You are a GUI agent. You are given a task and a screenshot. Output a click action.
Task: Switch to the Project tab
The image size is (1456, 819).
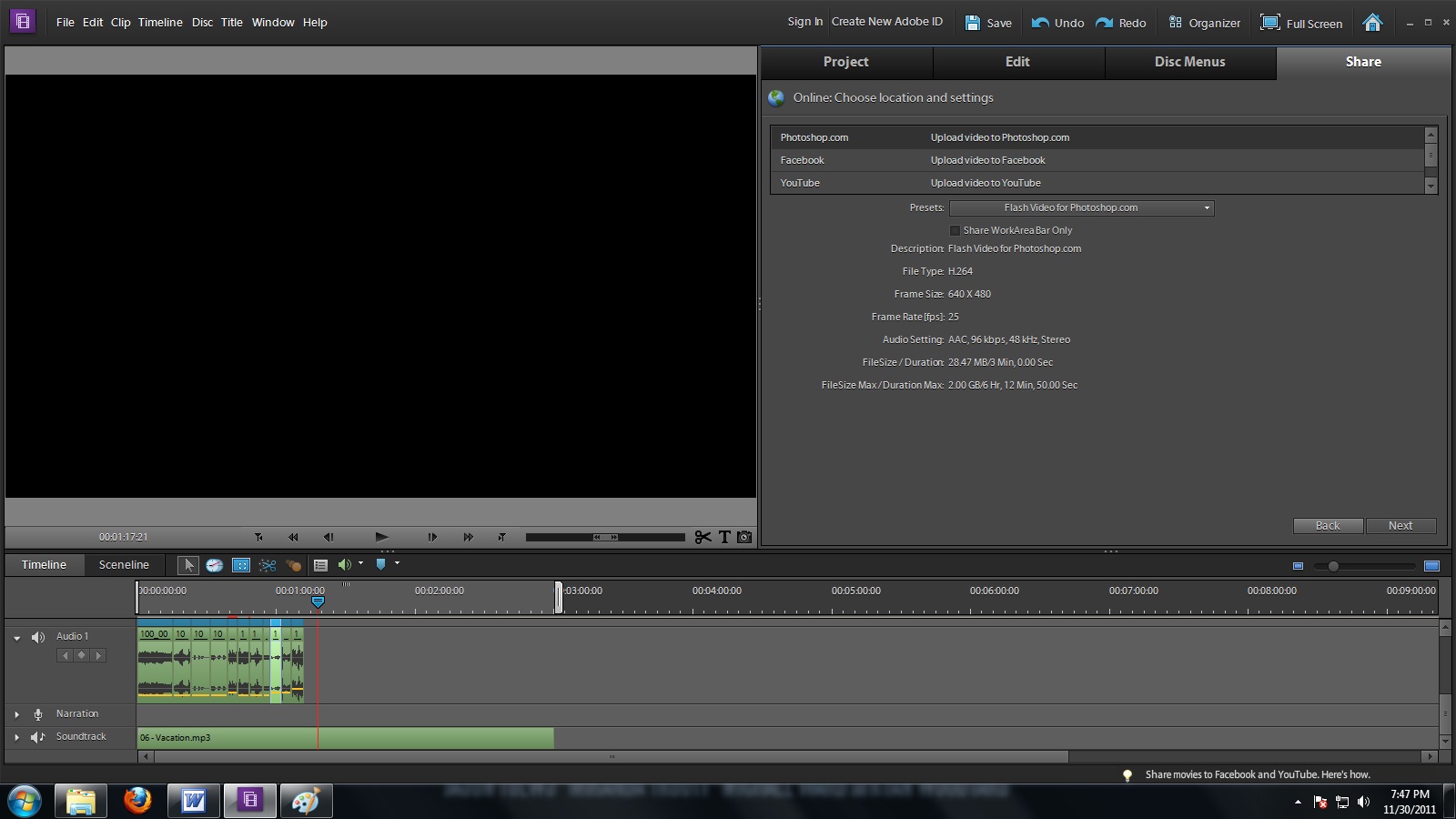point(846,62)
